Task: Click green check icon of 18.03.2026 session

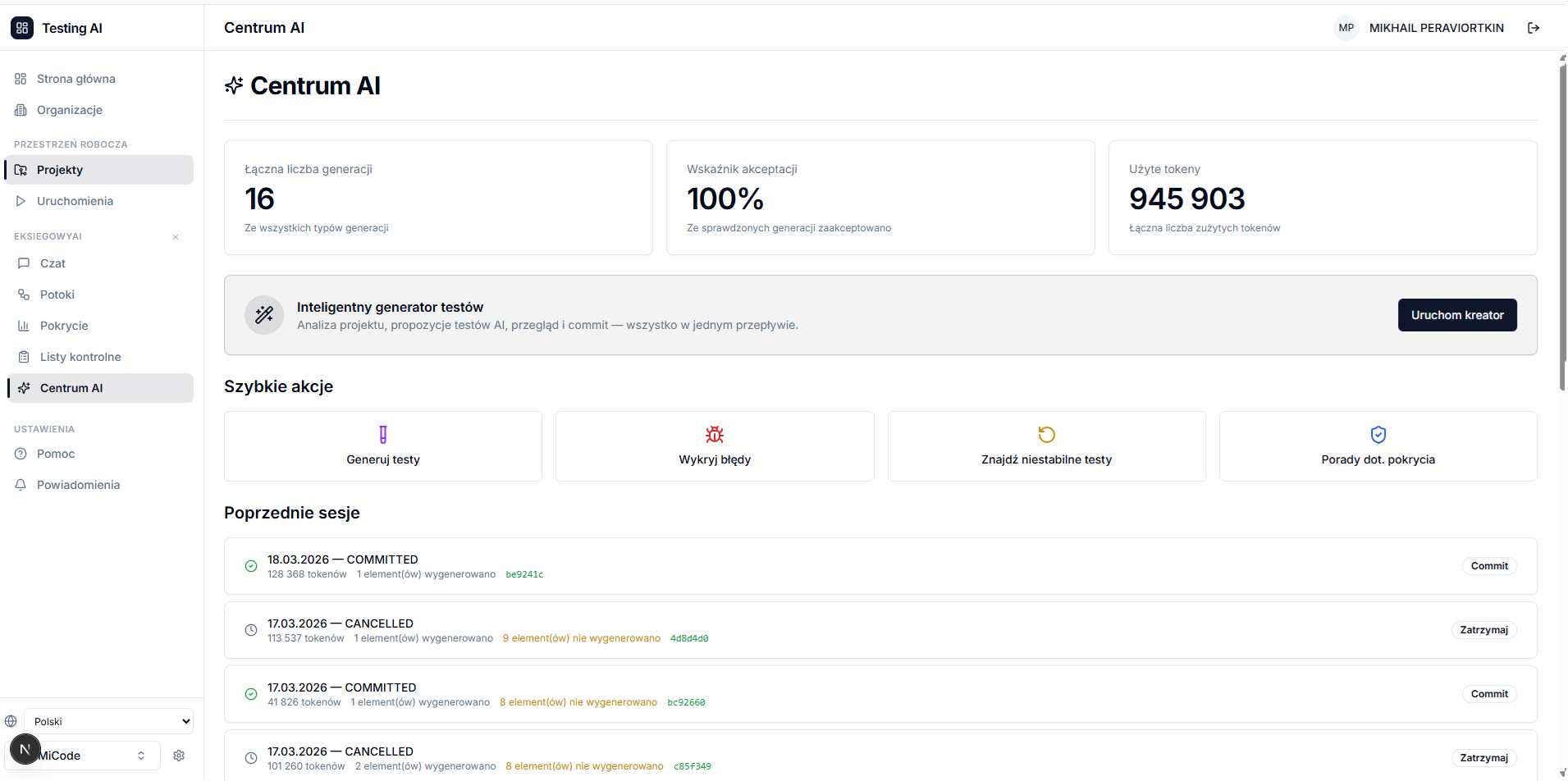Action: (x=251, y=566)
